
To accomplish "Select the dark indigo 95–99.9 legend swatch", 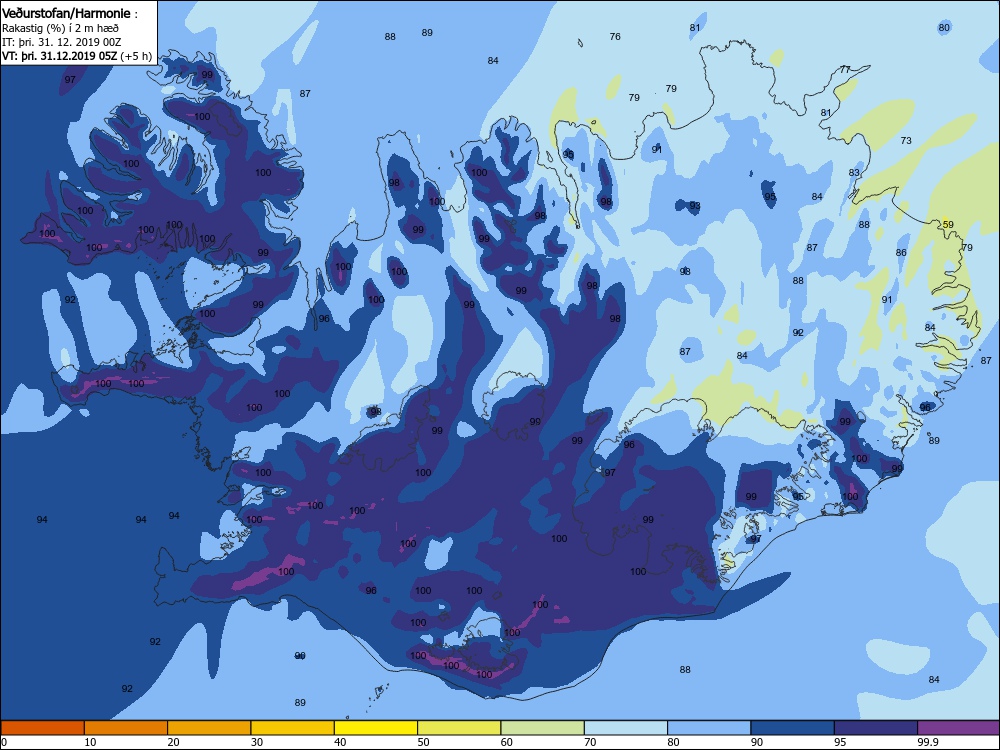I will click(876, 728).
